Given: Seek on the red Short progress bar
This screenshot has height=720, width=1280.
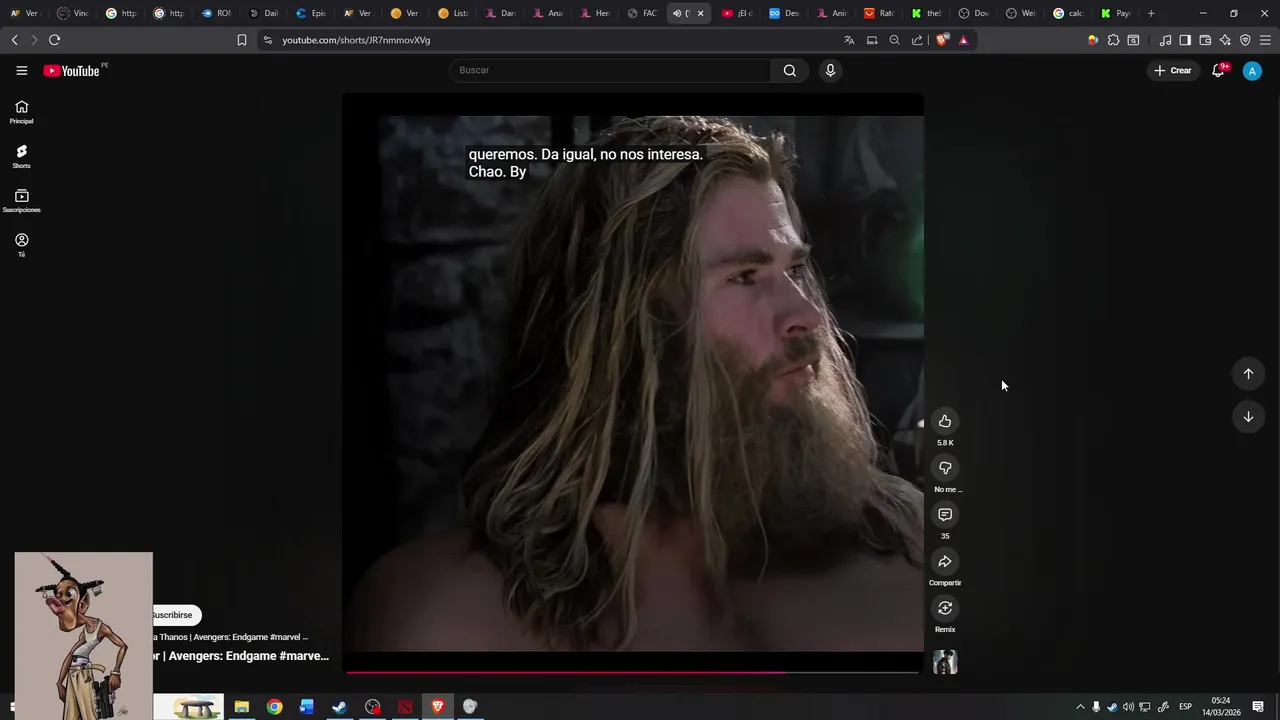Looking at the screenshot, I should point(633,672).
